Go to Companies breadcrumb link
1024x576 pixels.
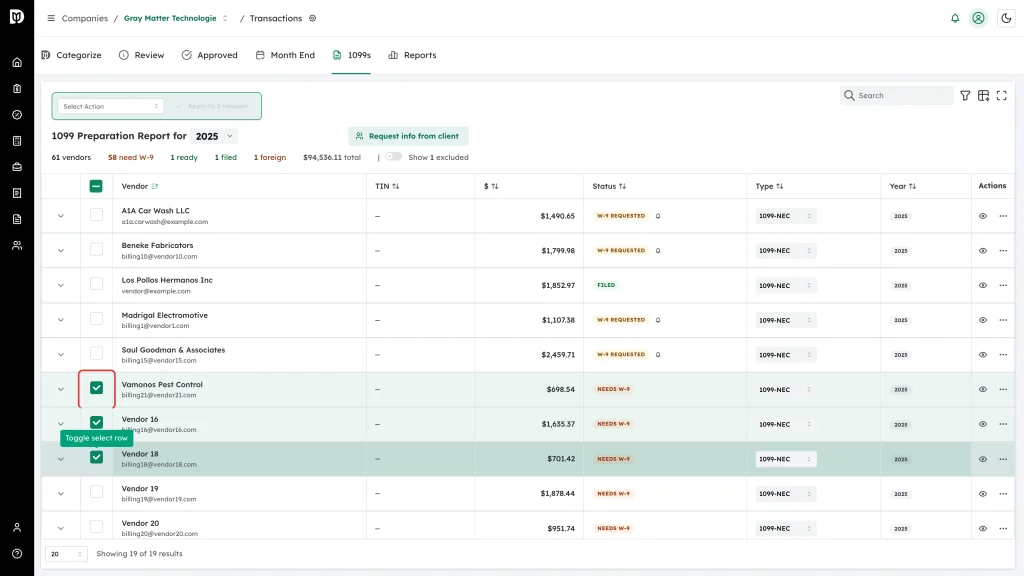[85, 18]
